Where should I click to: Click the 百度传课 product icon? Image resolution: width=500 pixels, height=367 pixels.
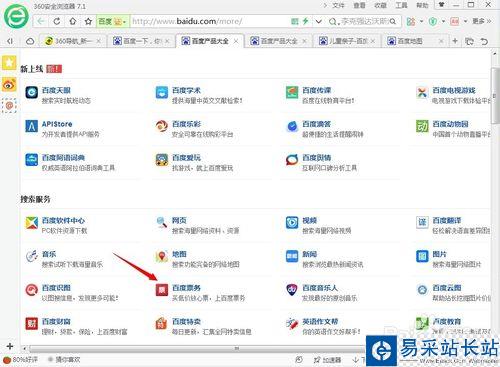(292, 92)
